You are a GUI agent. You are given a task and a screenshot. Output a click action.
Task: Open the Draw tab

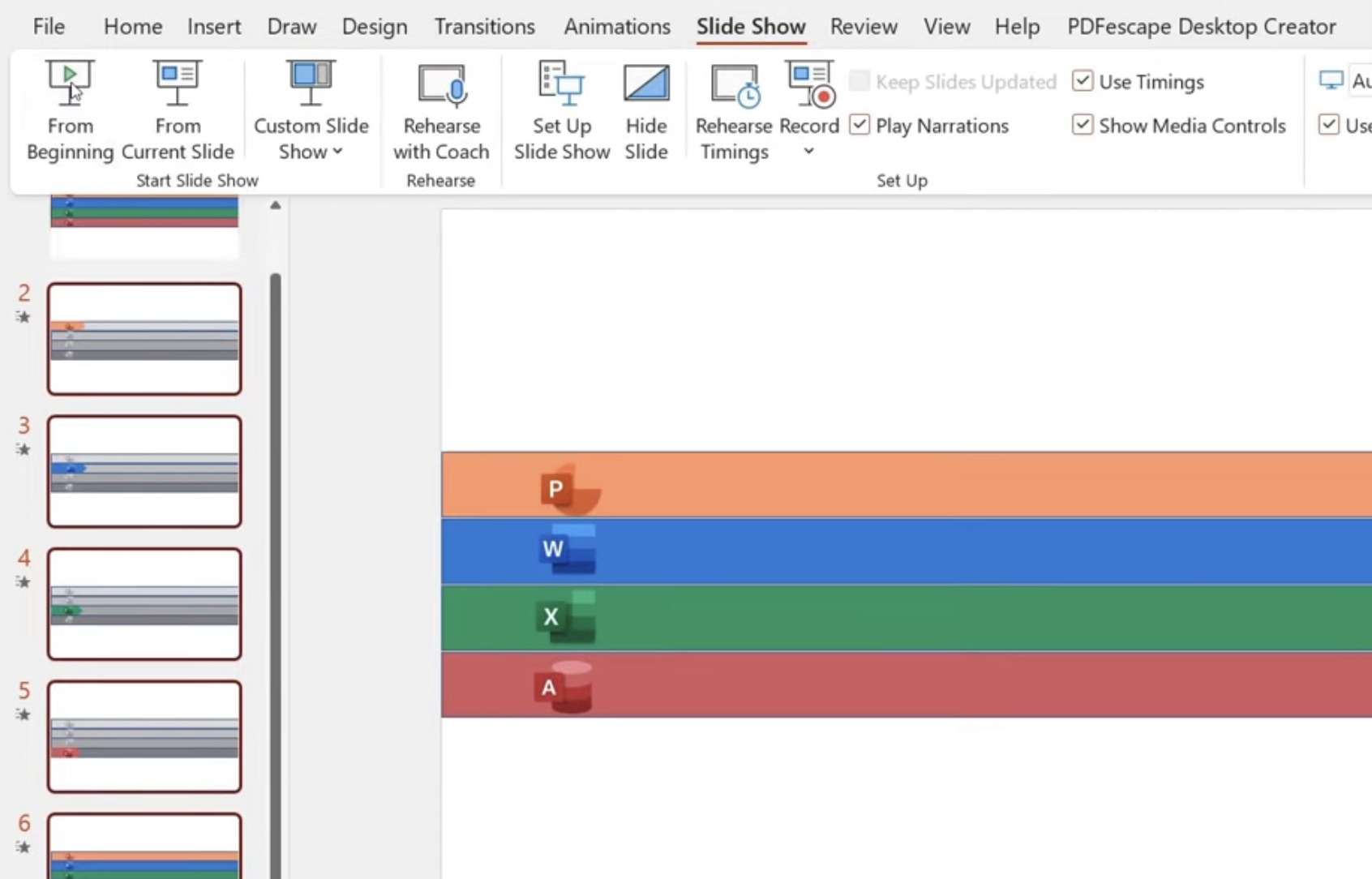292,26
